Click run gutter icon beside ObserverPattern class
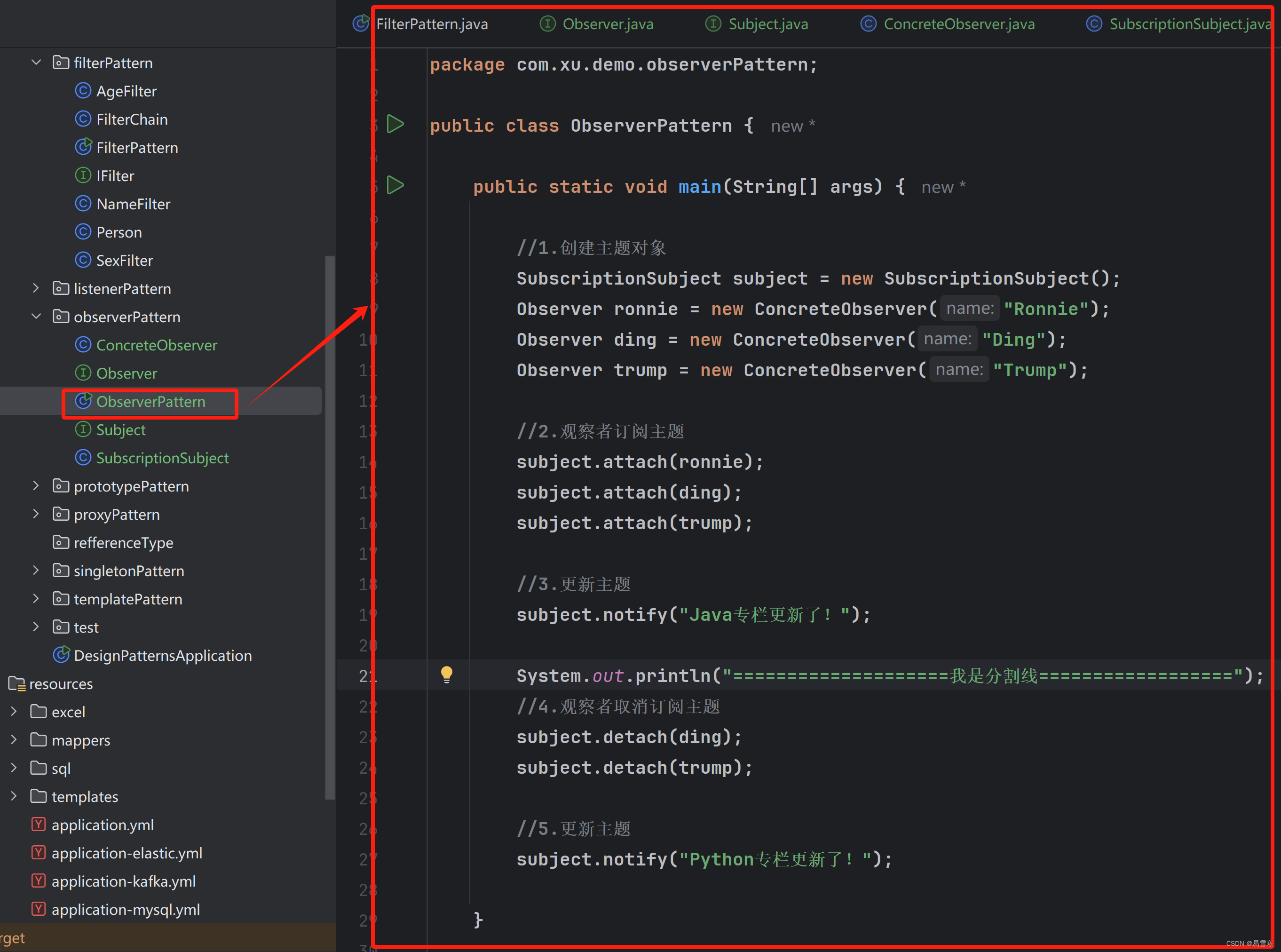The height and width of the screenshot is (952, 1281). (395, 125)
